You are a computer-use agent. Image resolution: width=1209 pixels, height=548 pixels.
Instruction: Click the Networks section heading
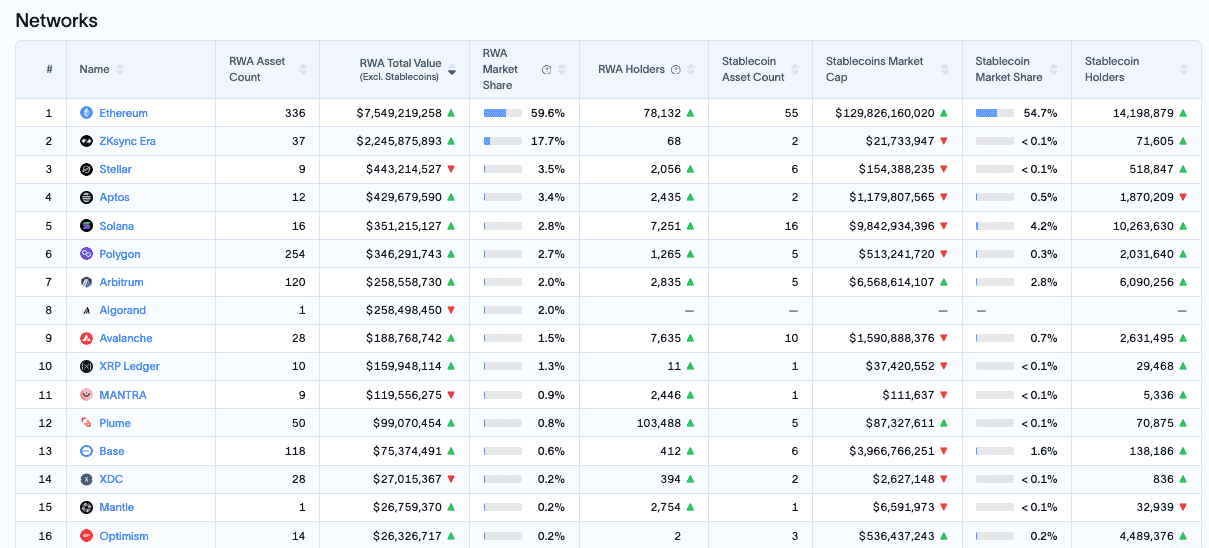[x=57, y=20]
